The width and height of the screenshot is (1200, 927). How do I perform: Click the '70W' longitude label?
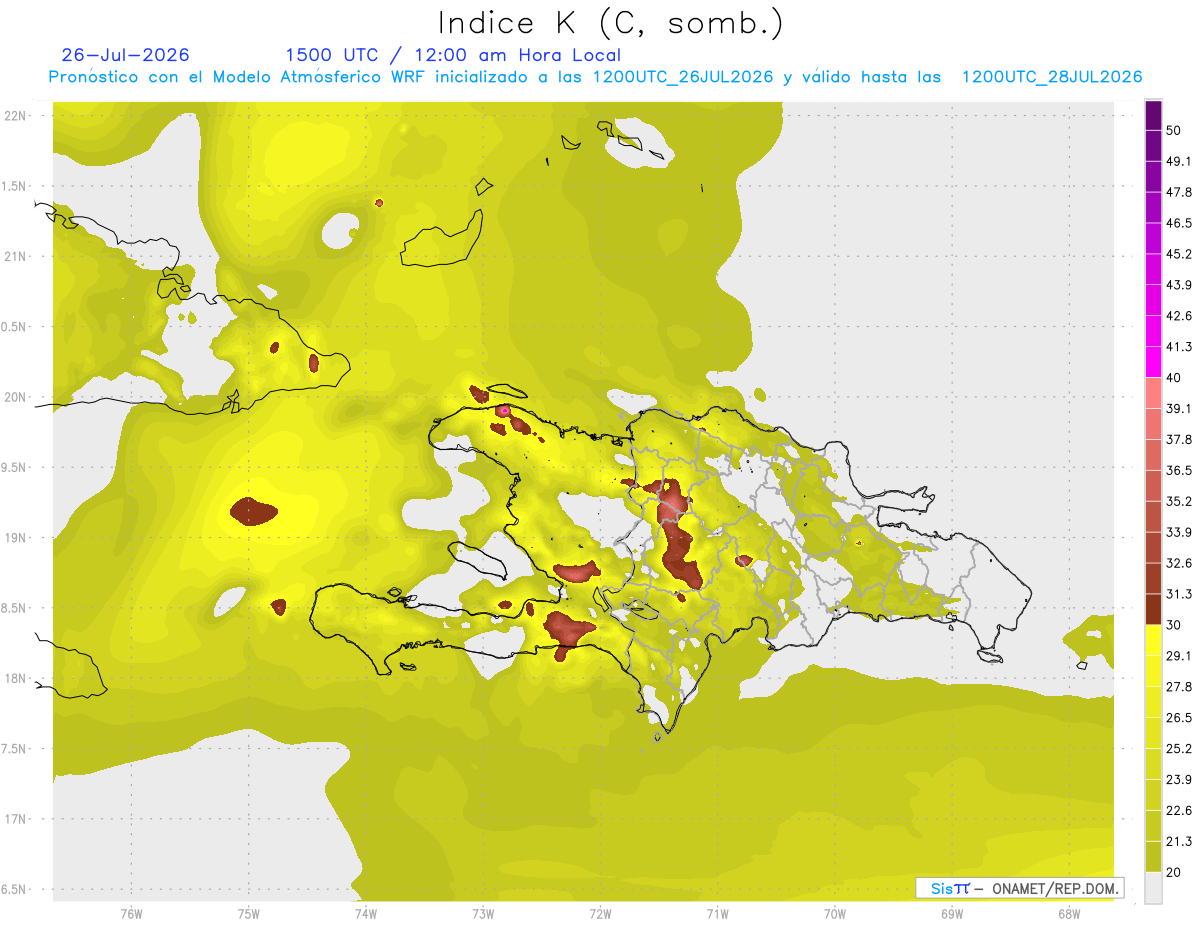[834, 914]
